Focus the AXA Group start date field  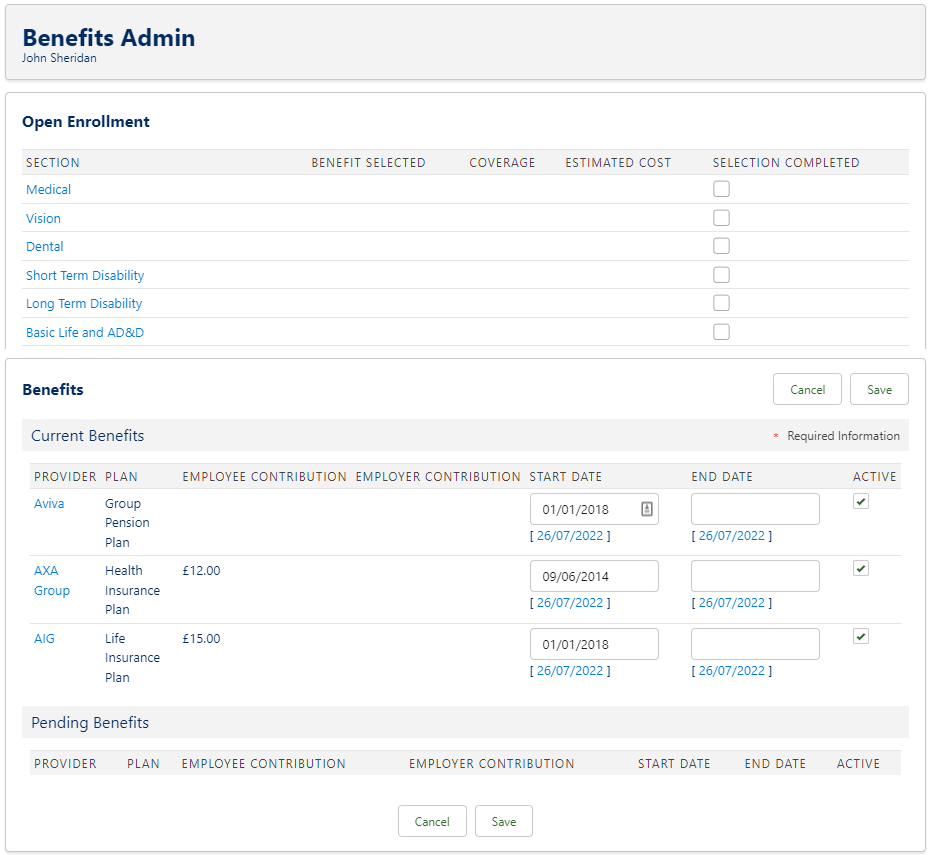pyautogui.click(x=594, y=576)
